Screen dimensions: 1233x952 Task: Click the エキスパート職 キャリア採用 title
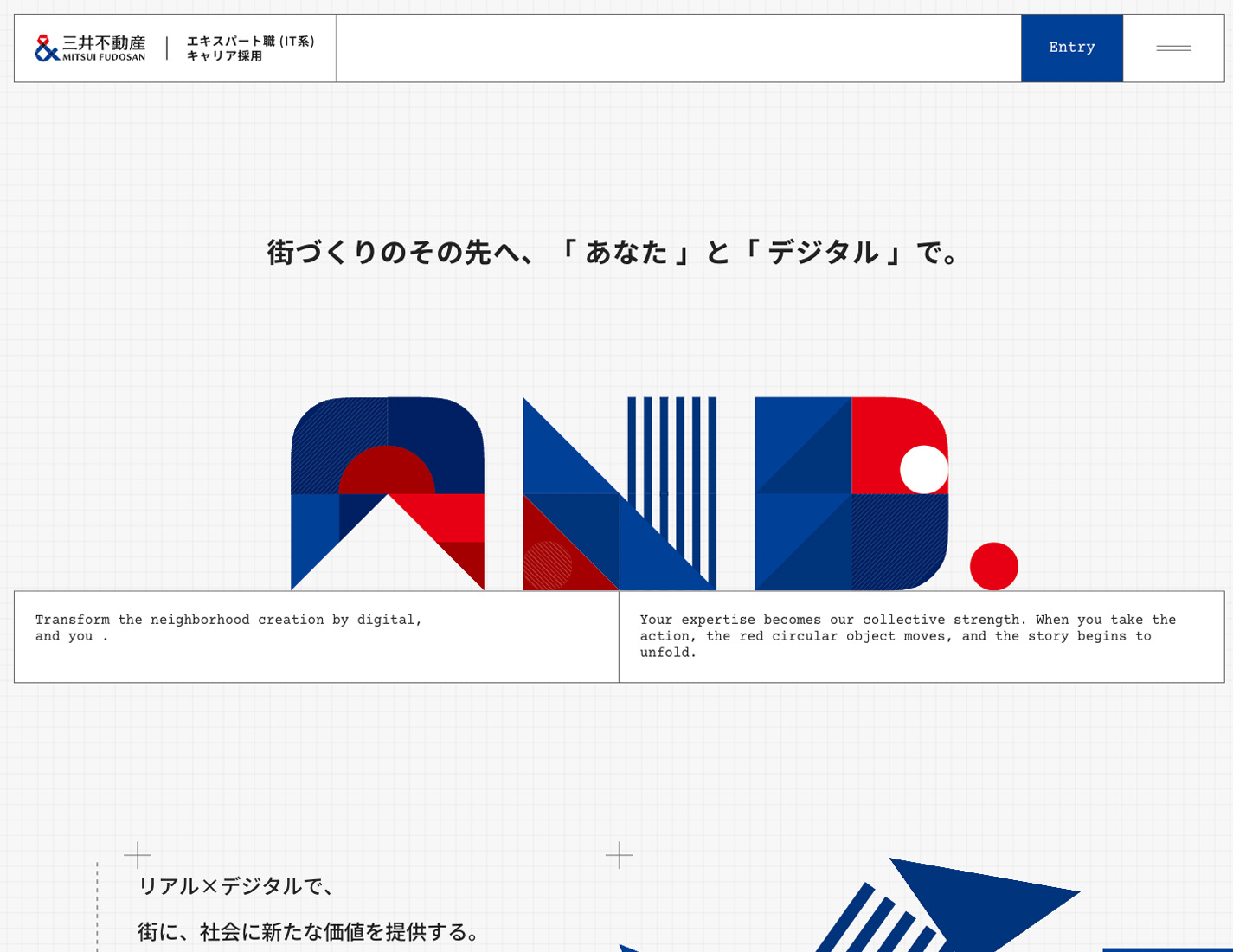point(251,48)
